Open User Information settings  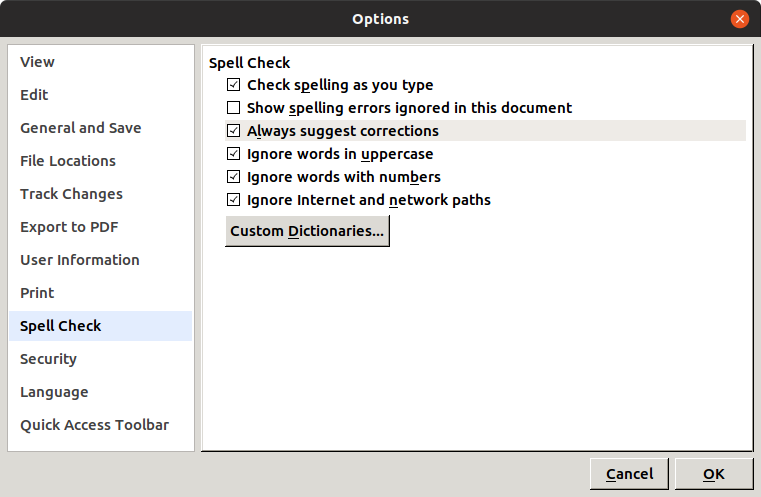coord(80,260)
